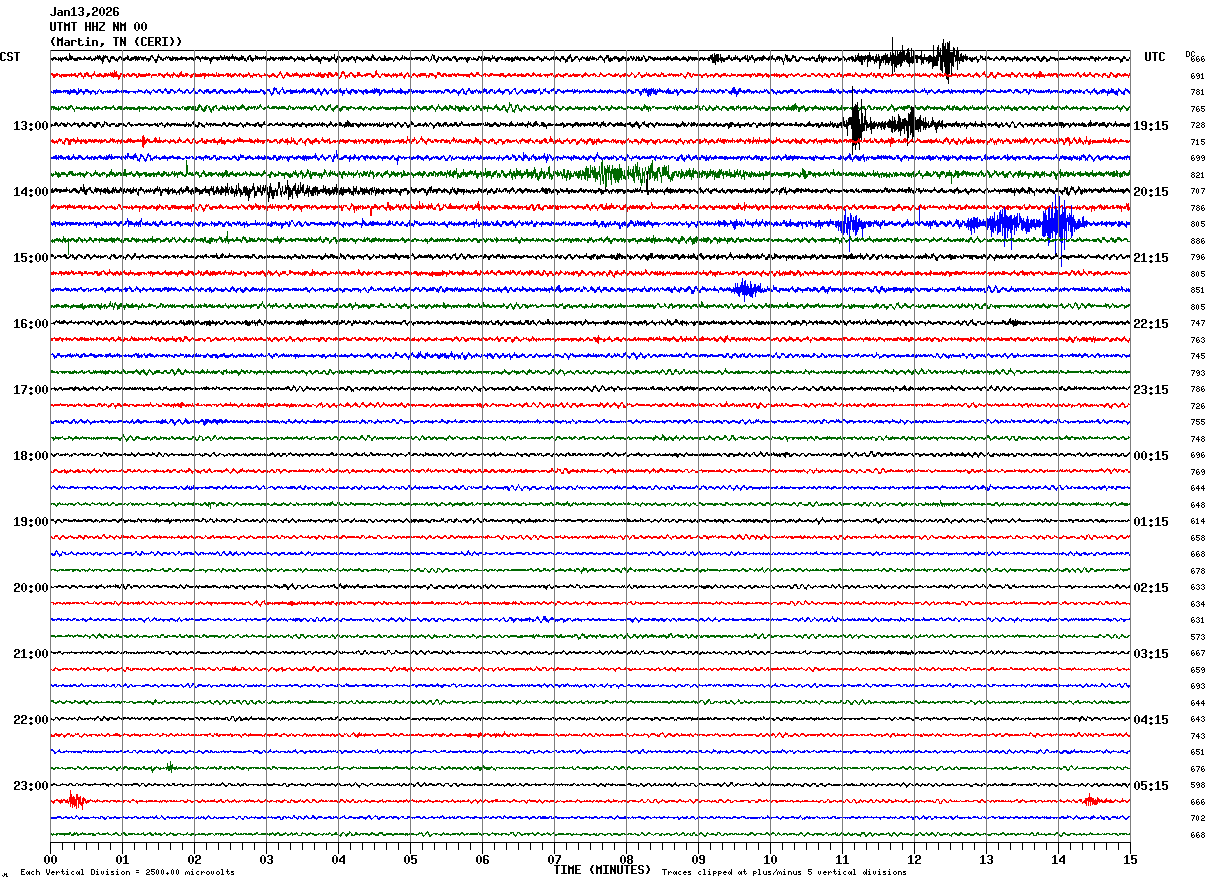Click minute 07 on the time axis

[554, 859]
